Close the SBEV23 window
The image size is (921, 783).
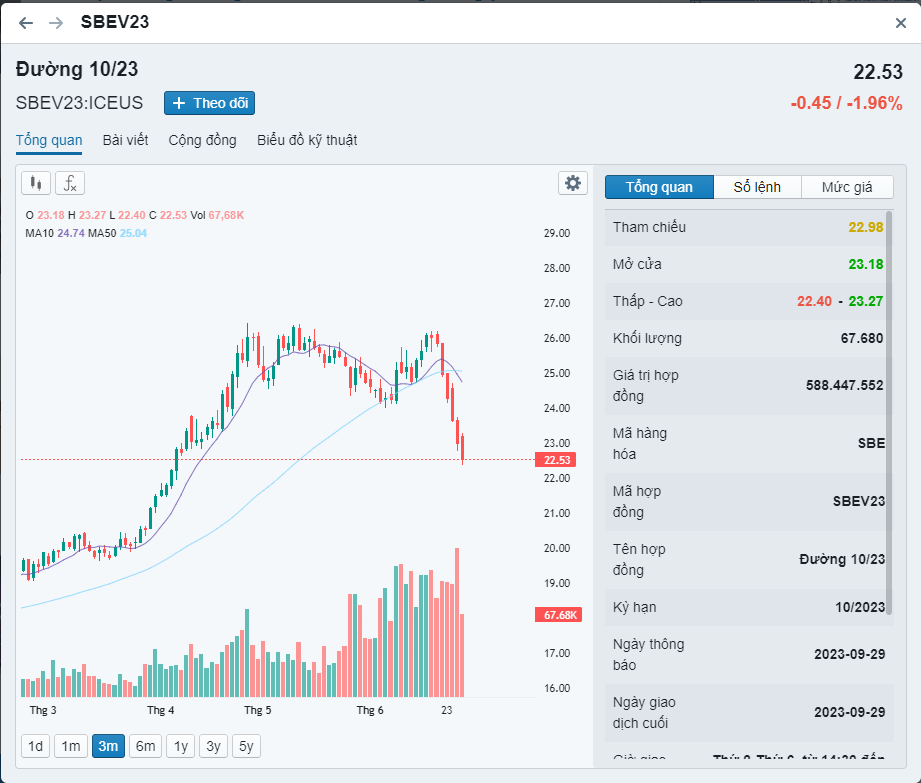(900, 23)
